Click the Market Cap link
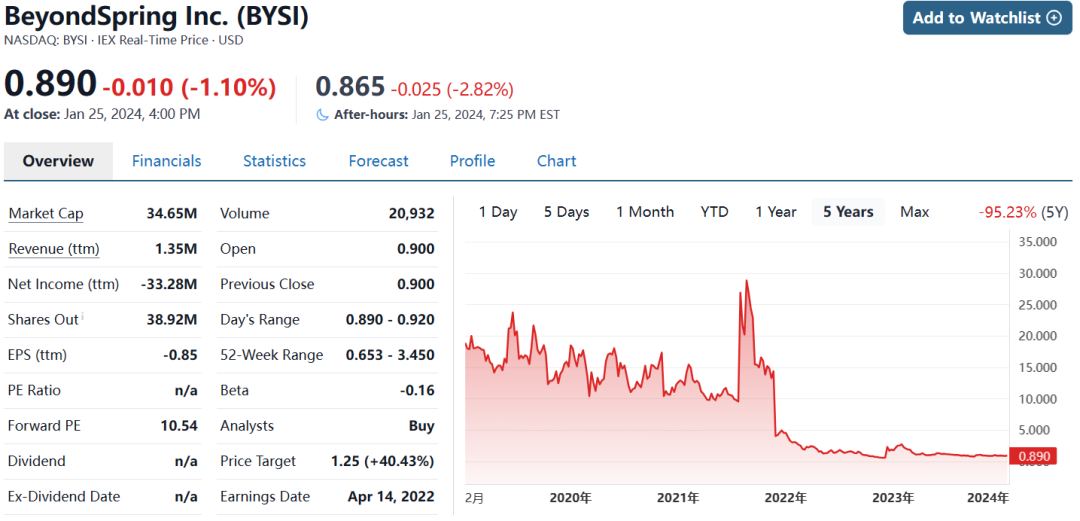This screenshot has height=521, width=1080. tap(46, 214)
